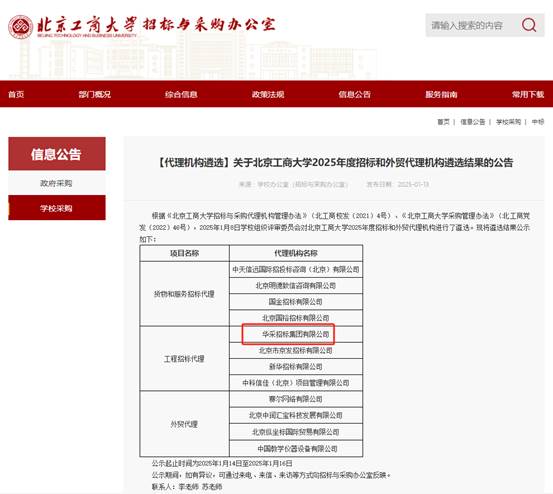
Task: Open the 政策法规 menu item
Action: pos(268,94)
